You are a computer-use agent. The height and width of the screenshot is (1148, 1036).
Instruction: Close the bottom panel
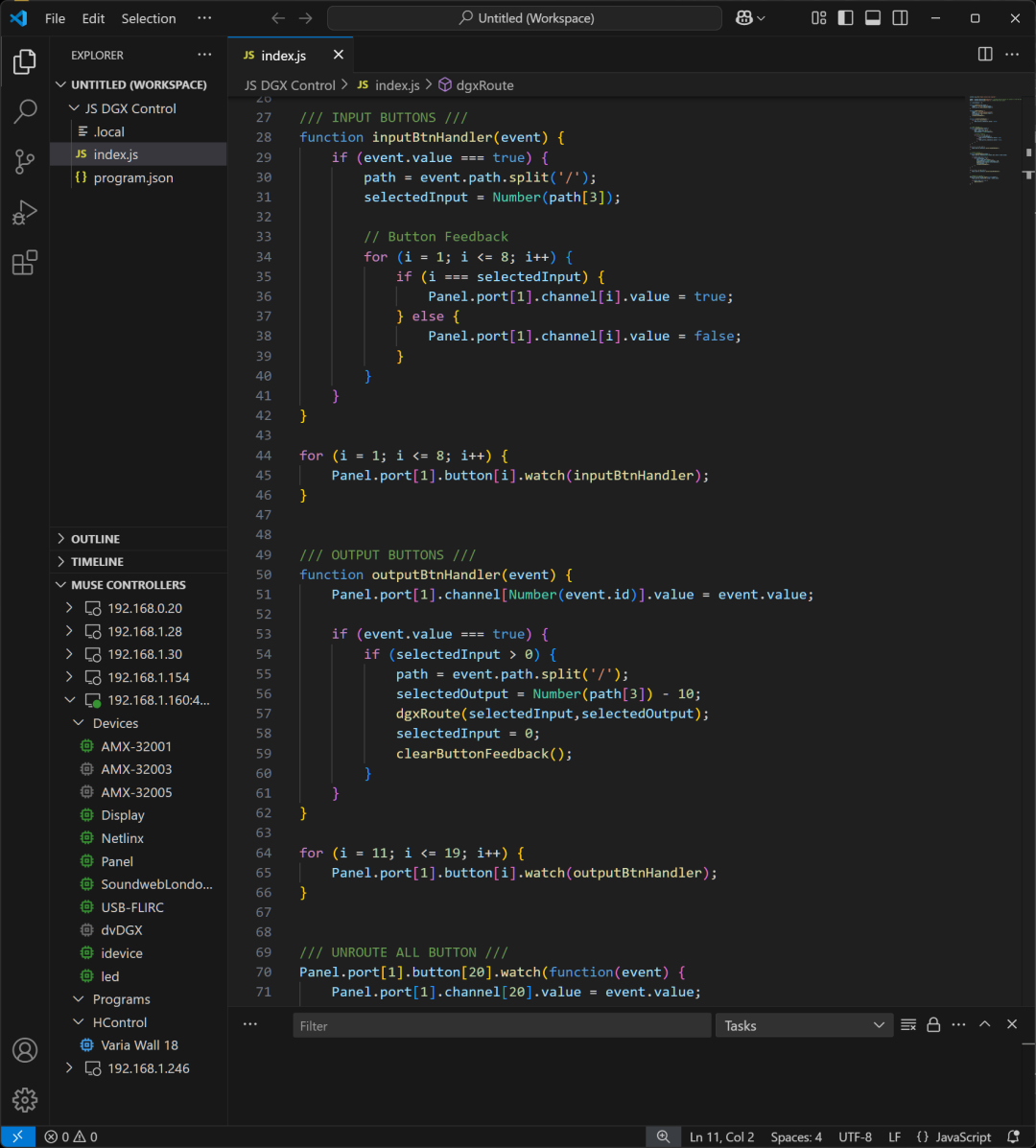tap(1012, 1025)
